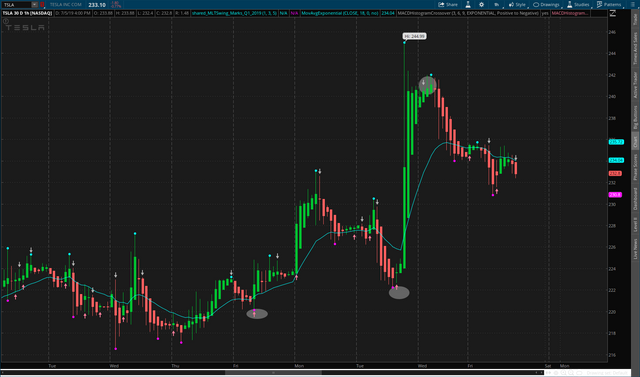Open the flask Edit Studies icon

pos(468,4)
